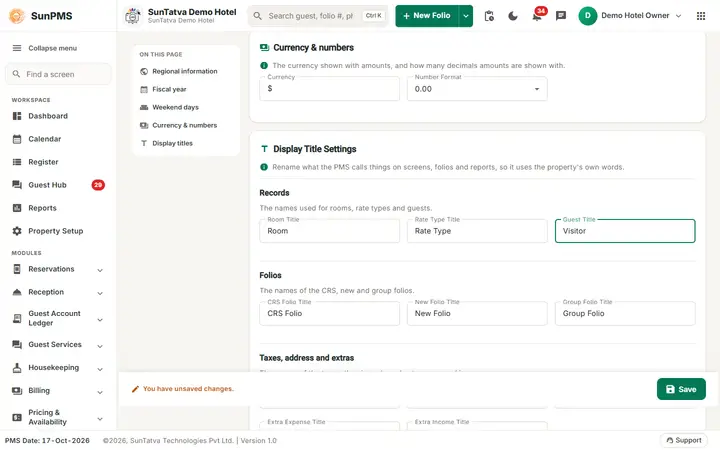720x450 pixels.
Task: Click the Find a screen field
Action: point(58,74)
